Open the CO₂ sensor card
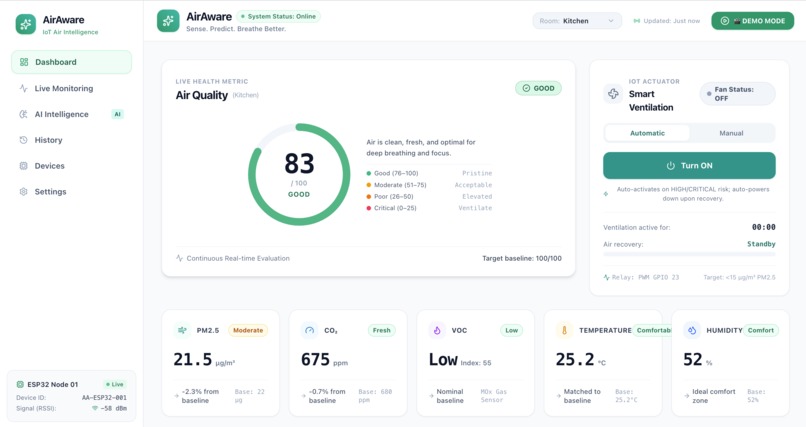This screenshot has height=427, width=806. 348,363
